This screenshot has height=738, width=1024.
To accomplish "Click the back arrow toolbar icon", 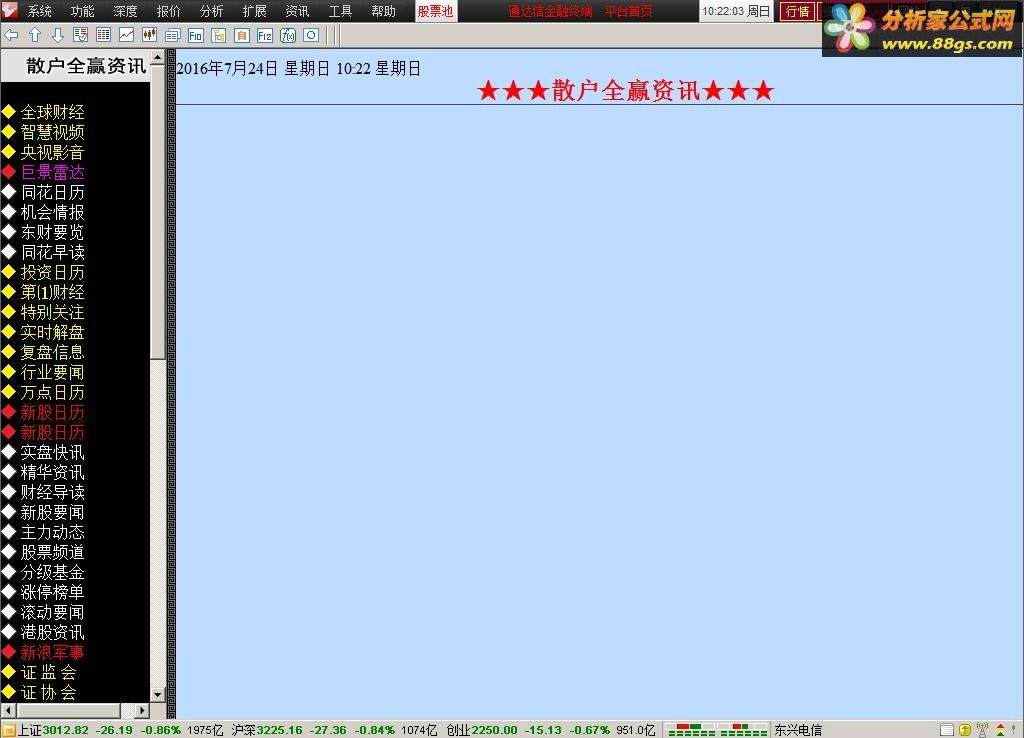I will pos(11,35).
